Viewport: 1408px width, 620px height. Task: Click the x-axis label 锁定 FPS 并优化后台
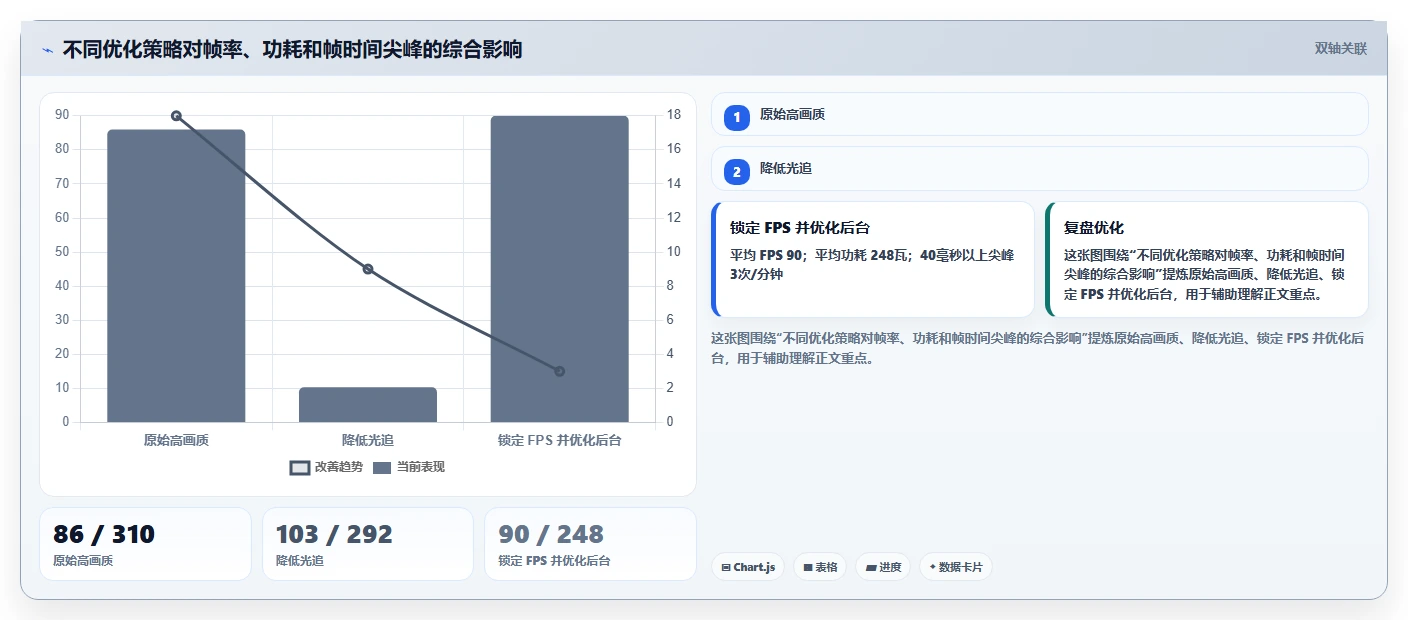click(x=559, y=440)
